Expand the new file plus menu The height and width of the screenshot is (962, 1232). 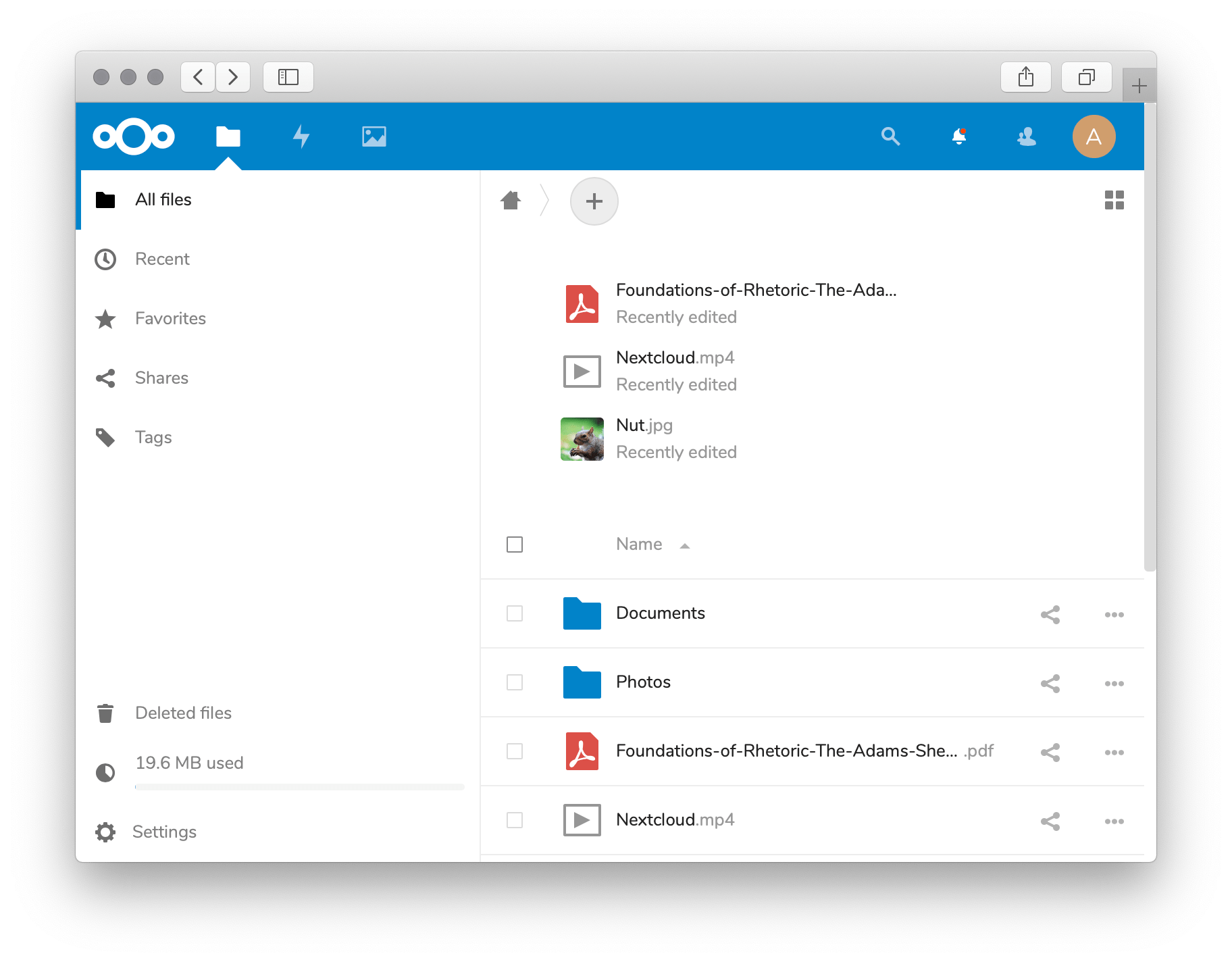pos(594,201)
